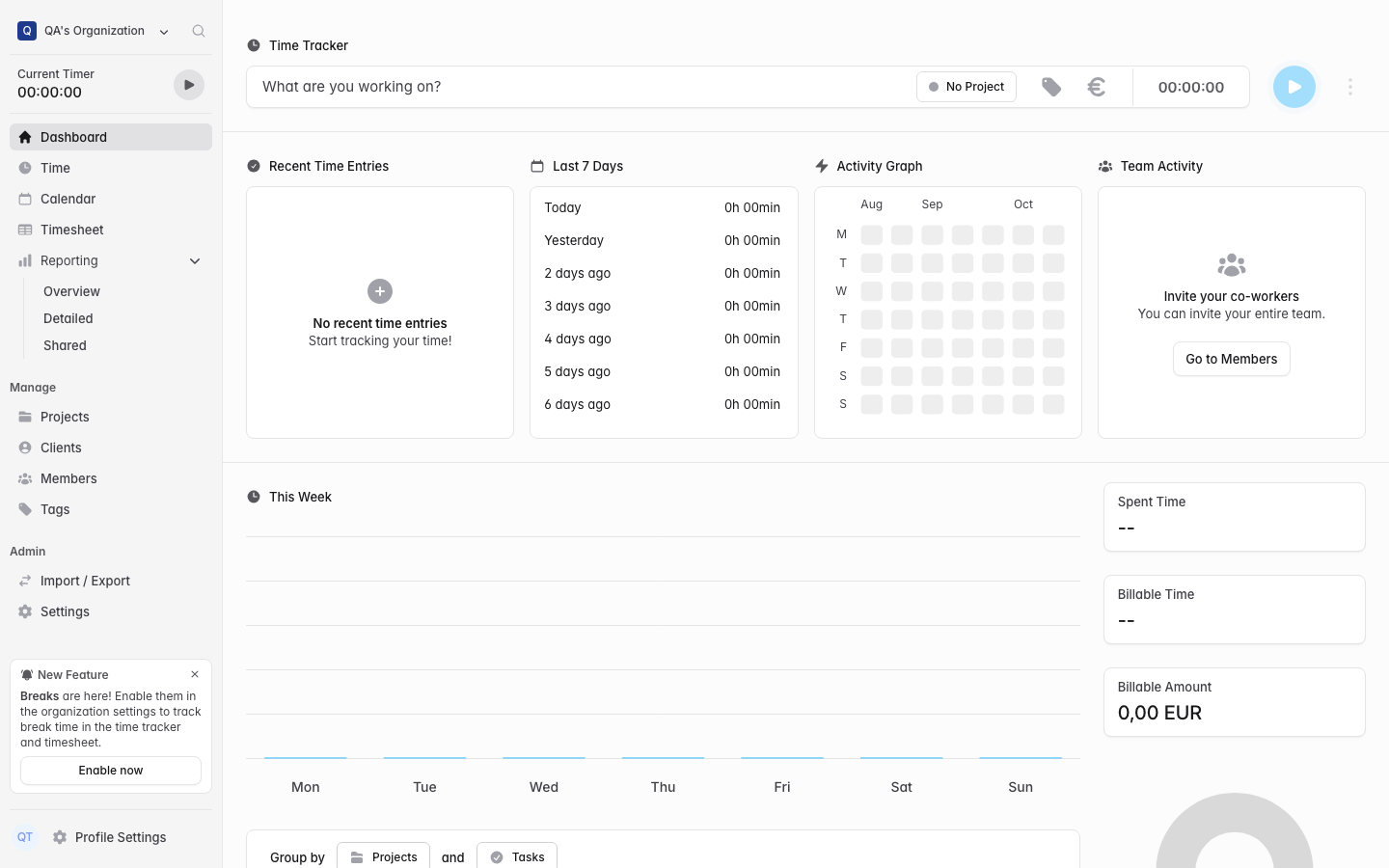Open Shared reports
This screenshot has width=1389, height=868.
point(65,345)
